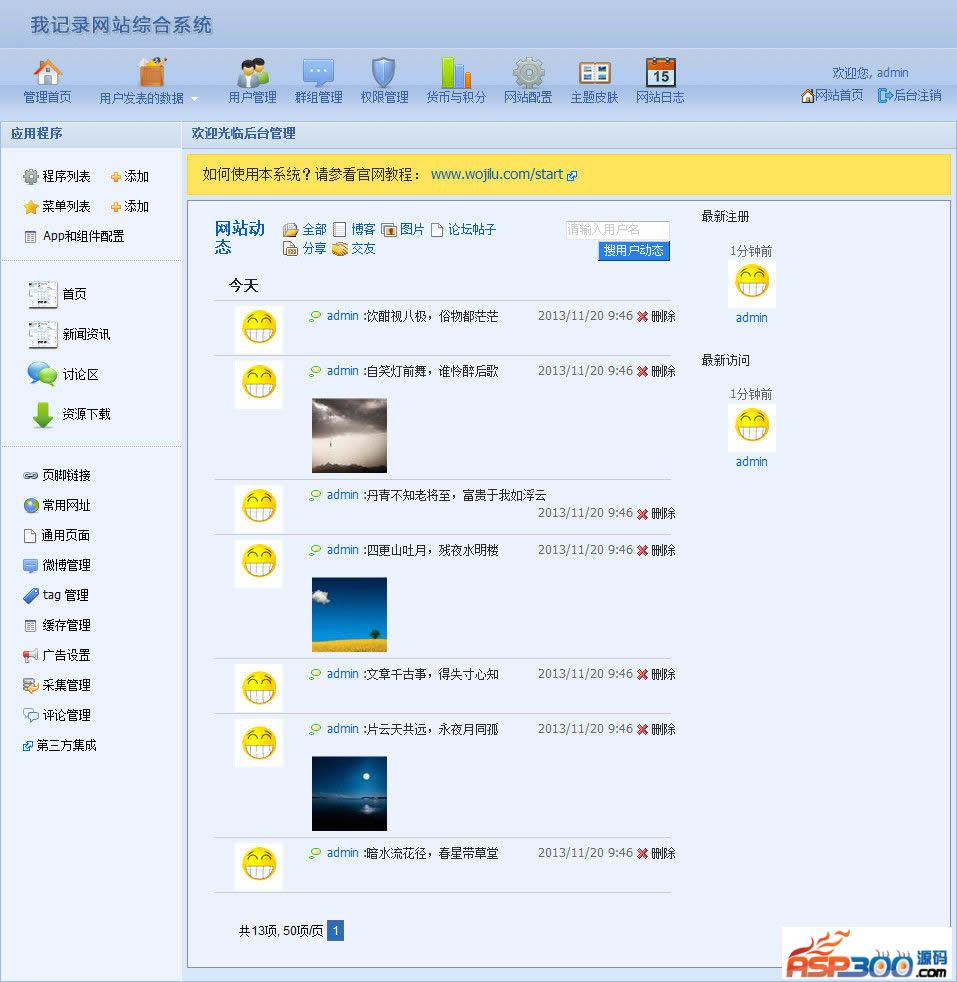Click 搜用户动态 button
Viewport: 957px width, 982px height.
click(634, 251)
